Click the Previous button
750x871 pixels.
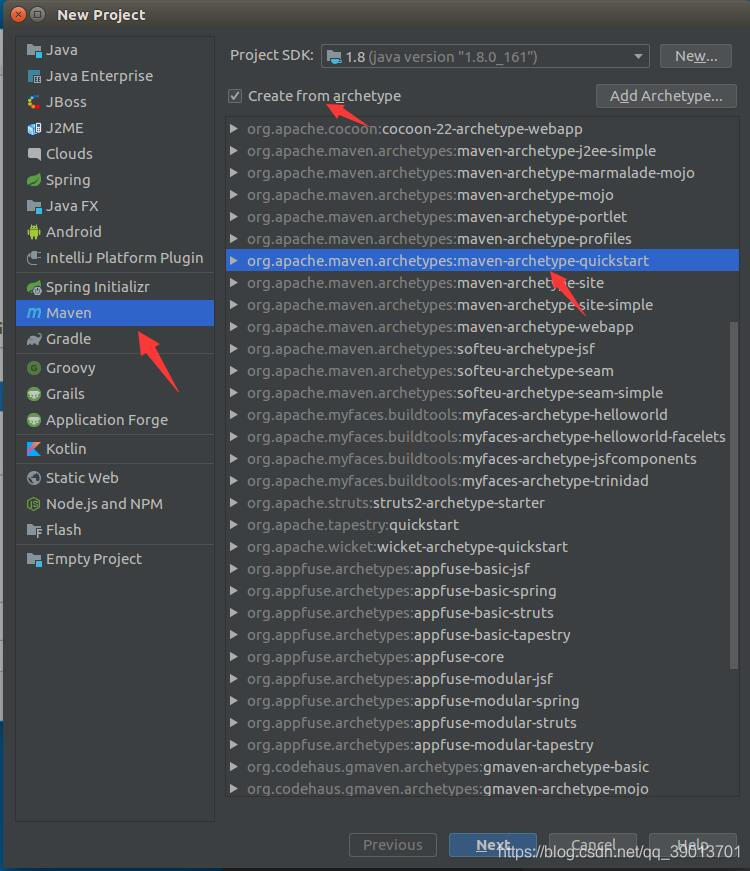pos(393,845)
